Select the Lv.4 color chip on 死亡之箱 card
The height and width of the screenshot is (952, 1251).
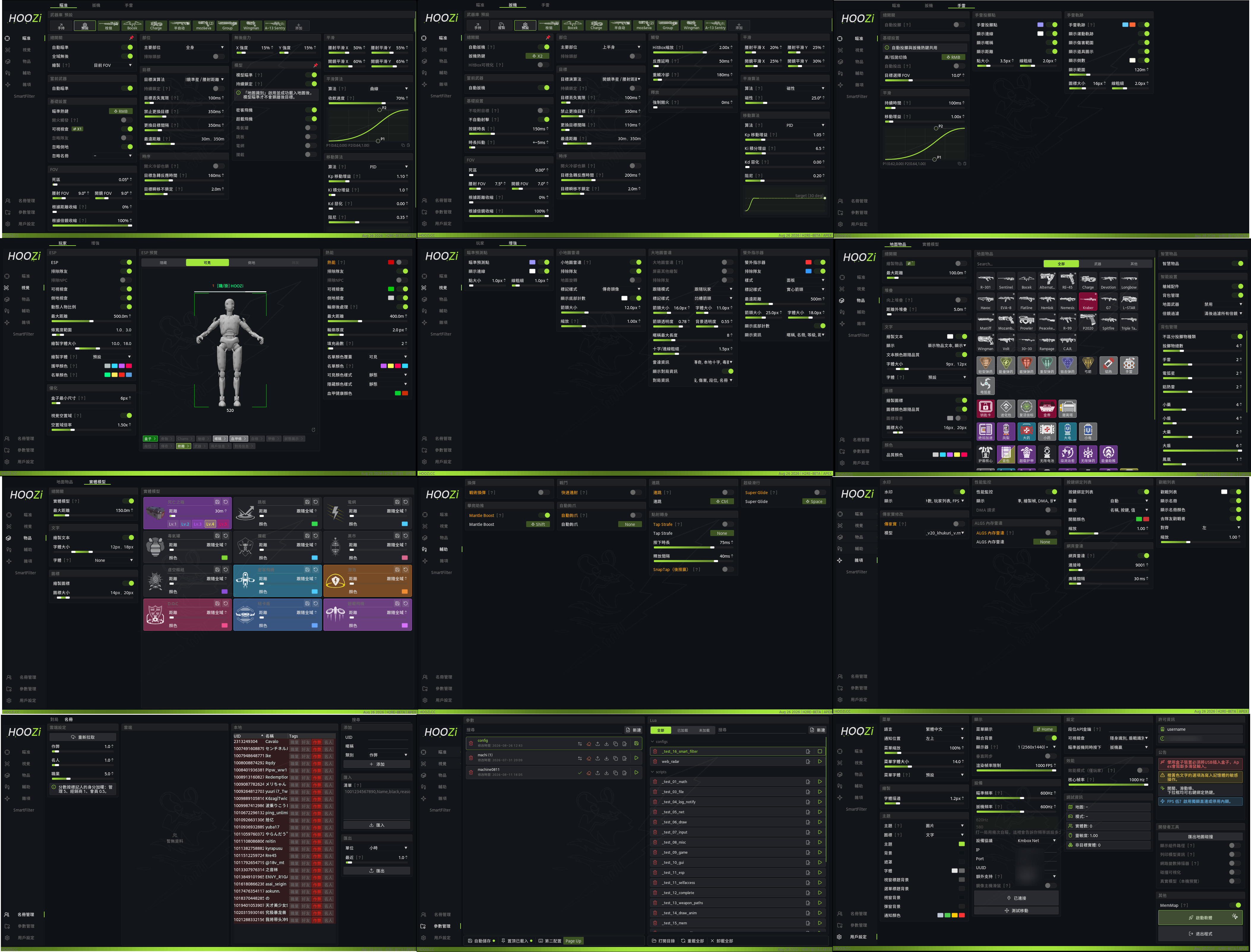210,524
